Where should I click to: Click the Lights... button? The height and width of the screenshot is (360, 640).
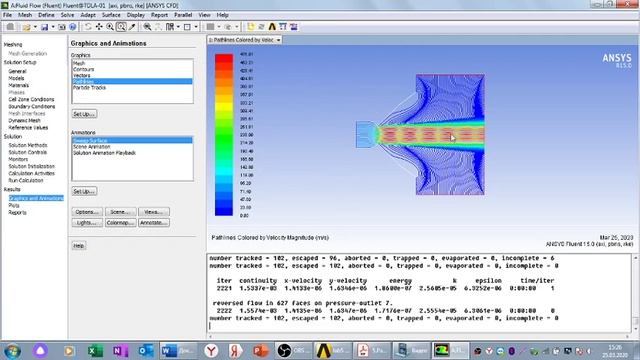[87, 222]
